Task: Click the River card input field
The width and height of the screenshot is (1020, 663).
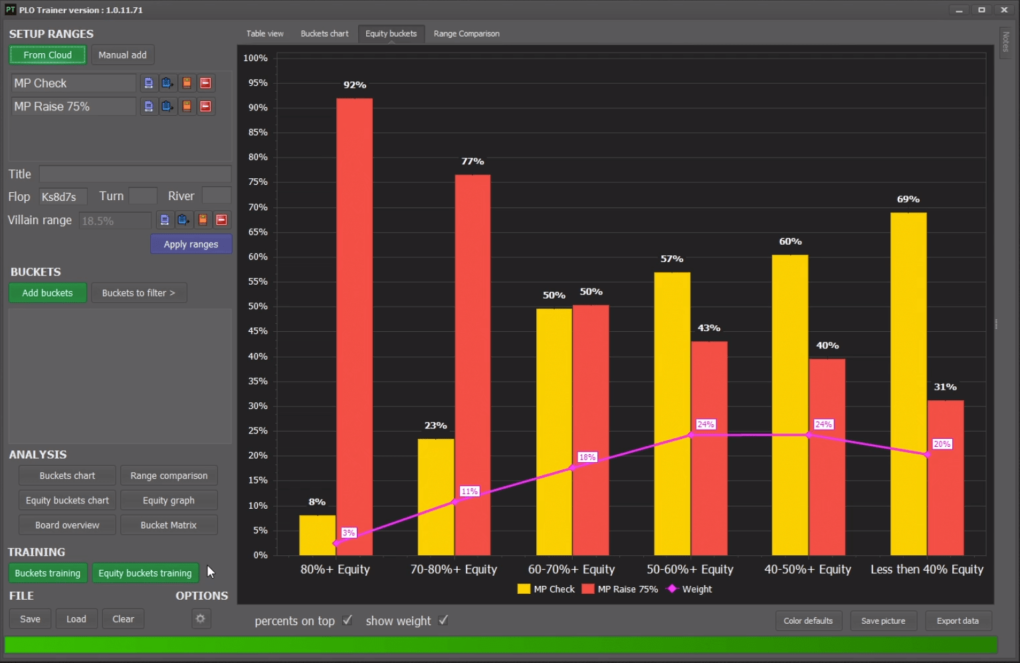Action: click(x=216, y=196)
